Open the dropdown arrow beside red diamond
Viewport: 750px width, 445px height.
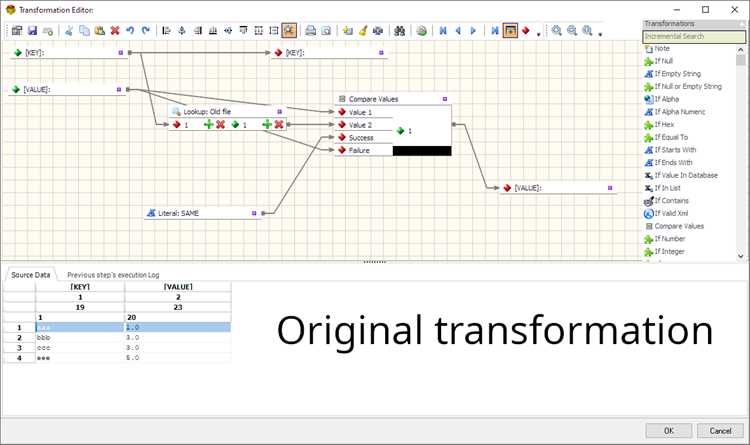click(539, 34)
